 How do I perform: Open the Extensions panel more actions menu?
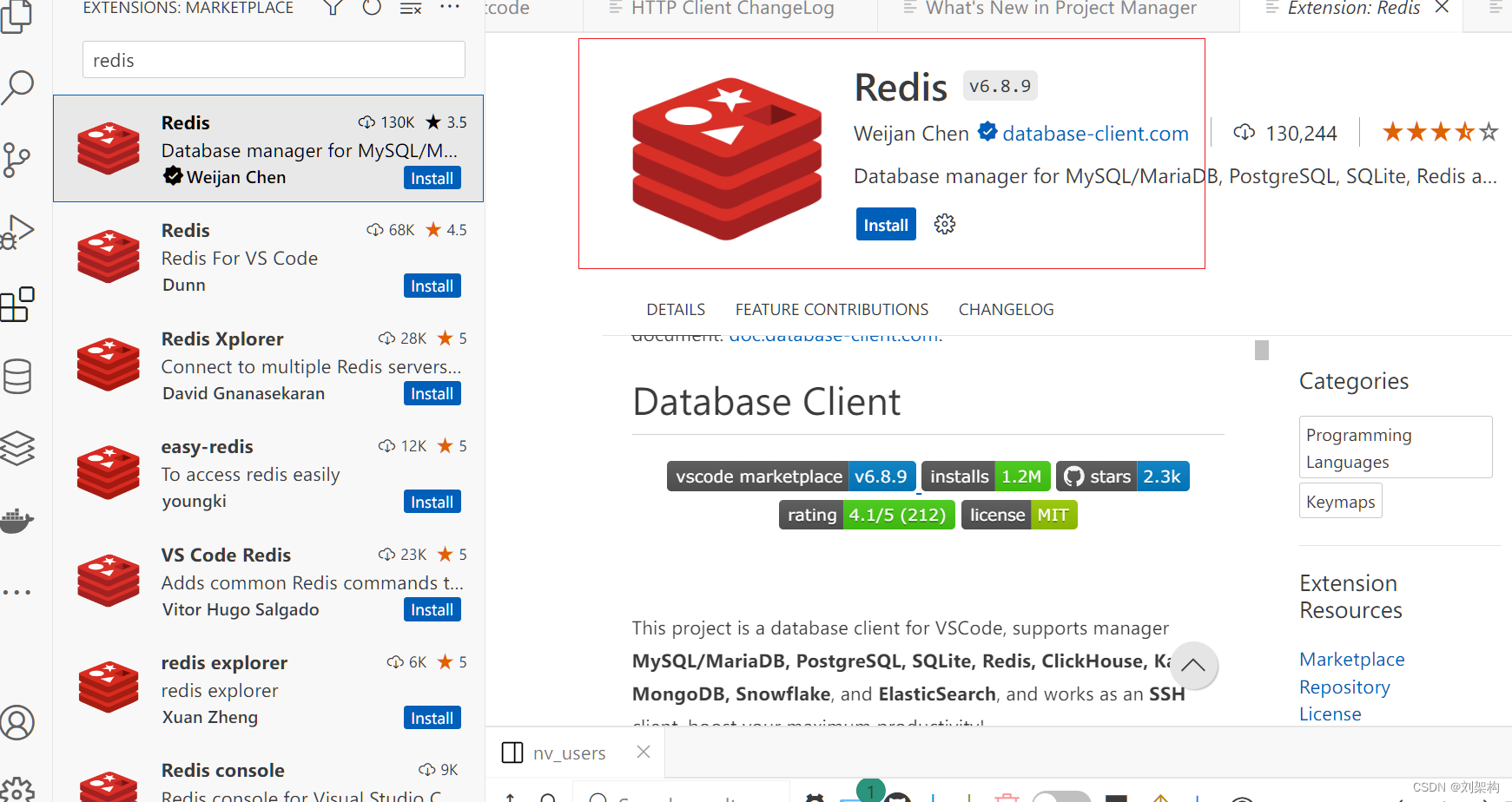pos(450,7)
